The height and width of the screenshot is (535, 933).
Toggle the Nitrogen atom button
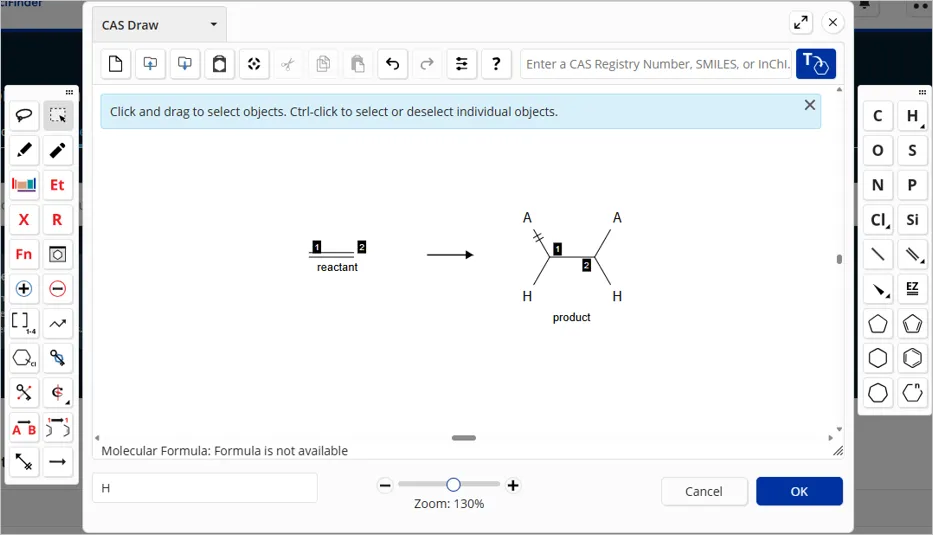(x=878, y=185)
